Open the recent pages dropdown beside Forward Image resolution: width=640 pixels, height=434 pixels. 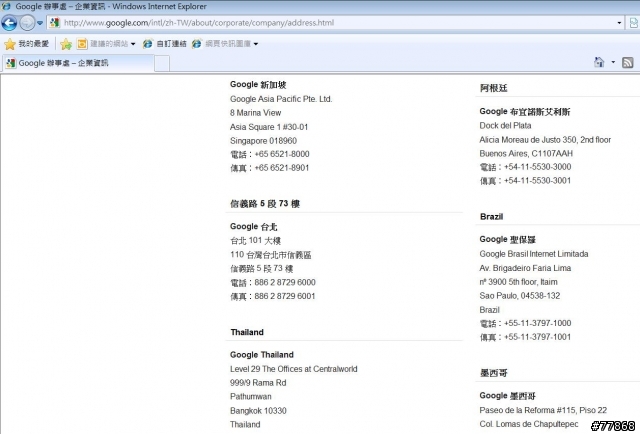(x=40, y=23)
